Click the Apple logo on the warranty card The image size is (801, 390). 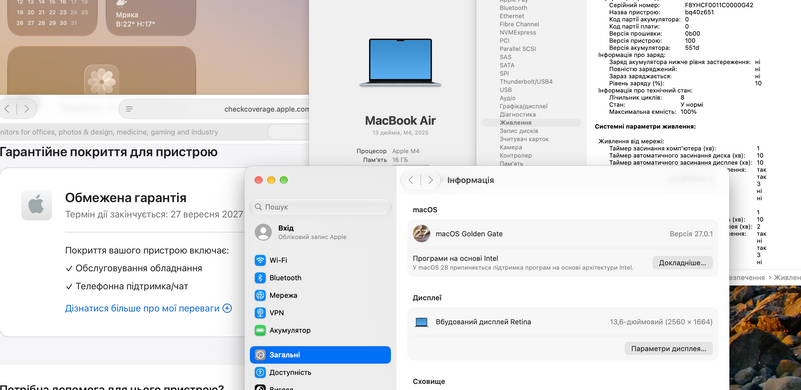coord(36,205)
